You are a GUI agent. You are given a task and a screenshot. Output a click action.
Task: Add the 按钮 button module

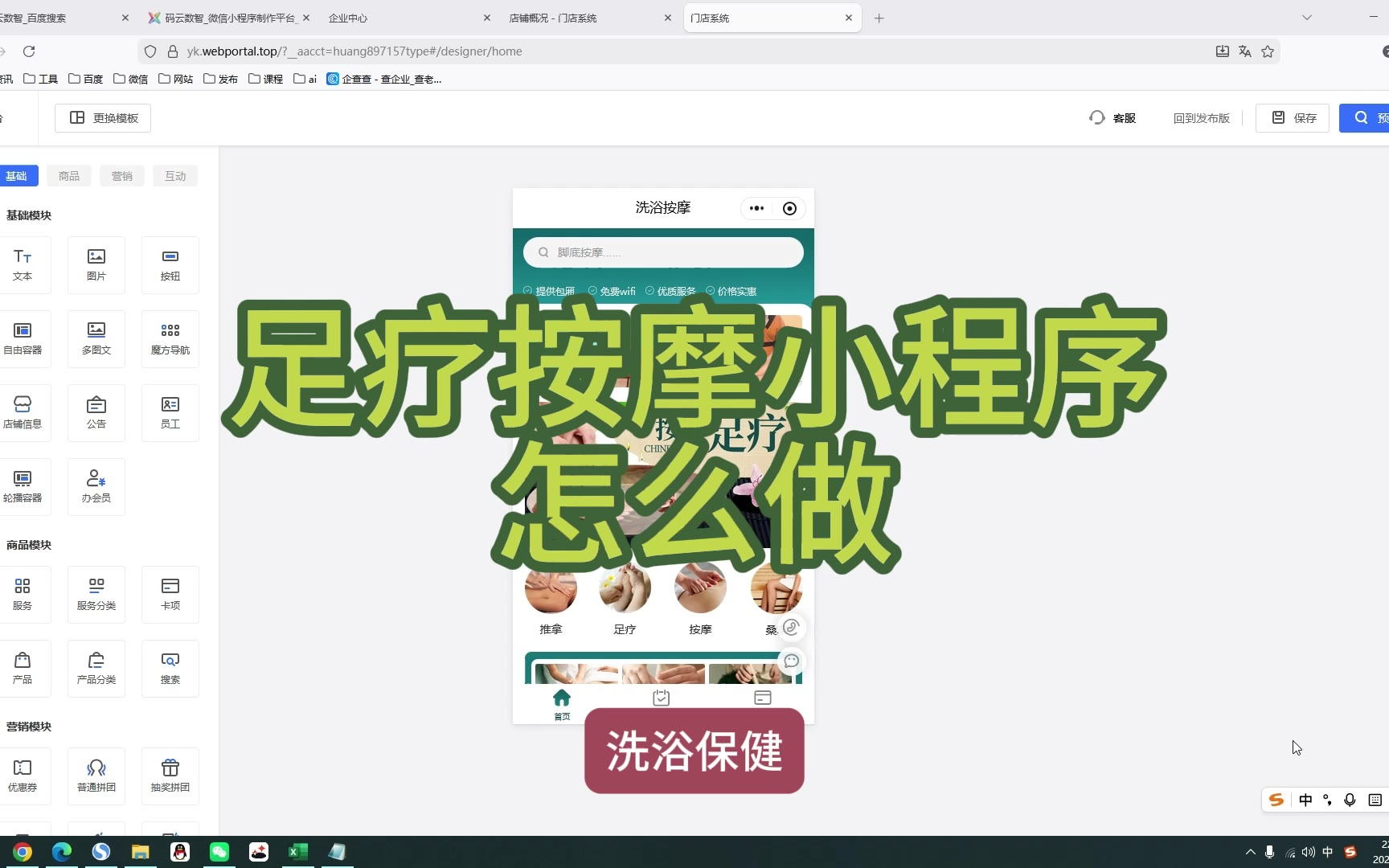[x=170, y=265]
